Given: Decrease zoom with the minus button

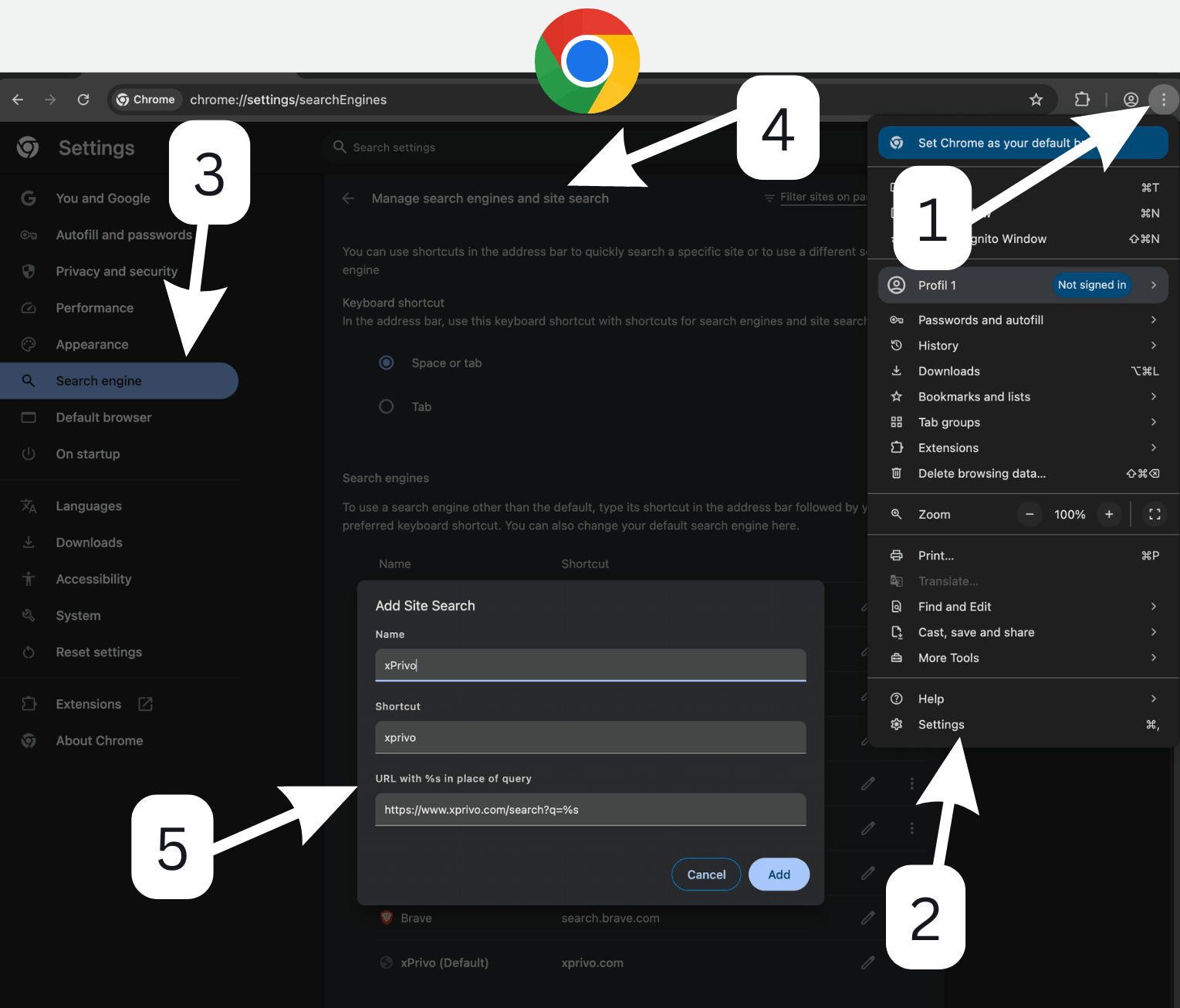Looking at the screenshot, I should (x=1030, y=514).
